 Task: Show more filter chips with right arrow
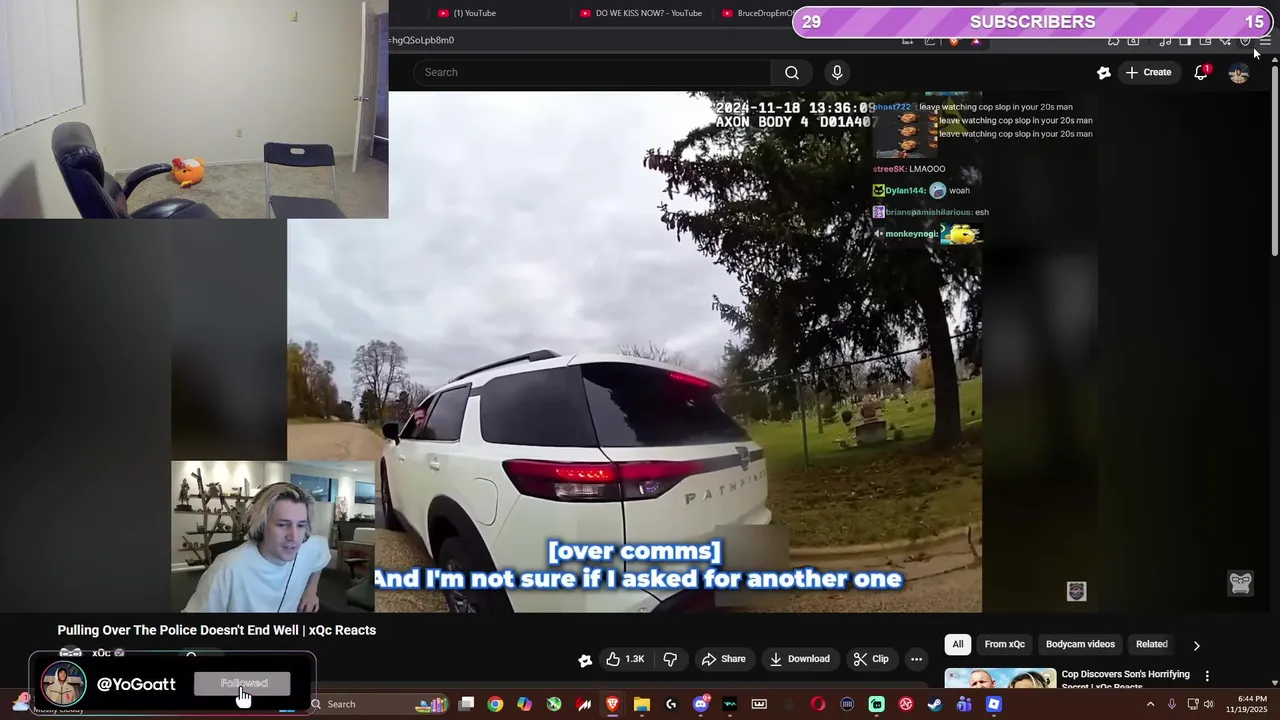[x=1196, y=645]
